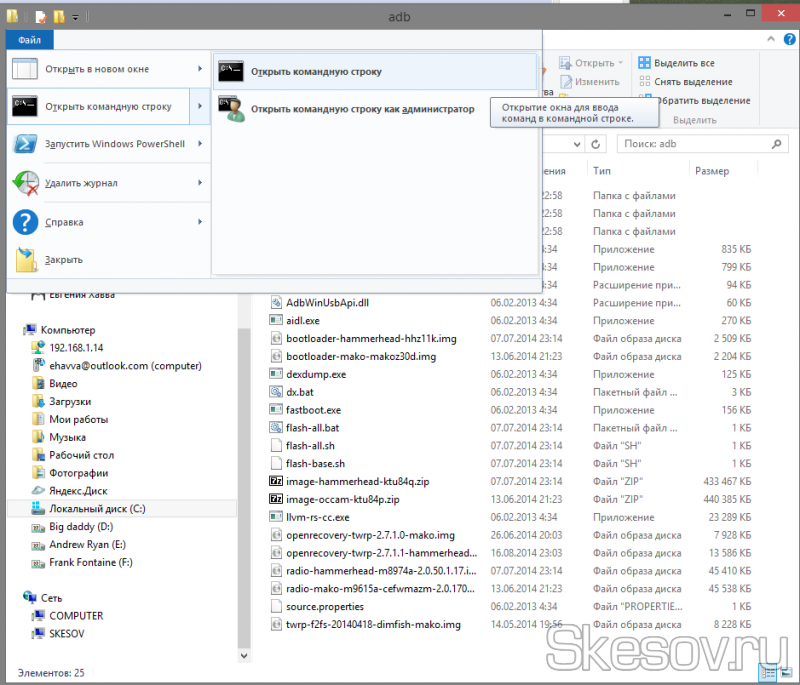This screenshot has width=800, height=685.
Task: Open the Файл ribbon tab
Action: (x=29, y=41)
